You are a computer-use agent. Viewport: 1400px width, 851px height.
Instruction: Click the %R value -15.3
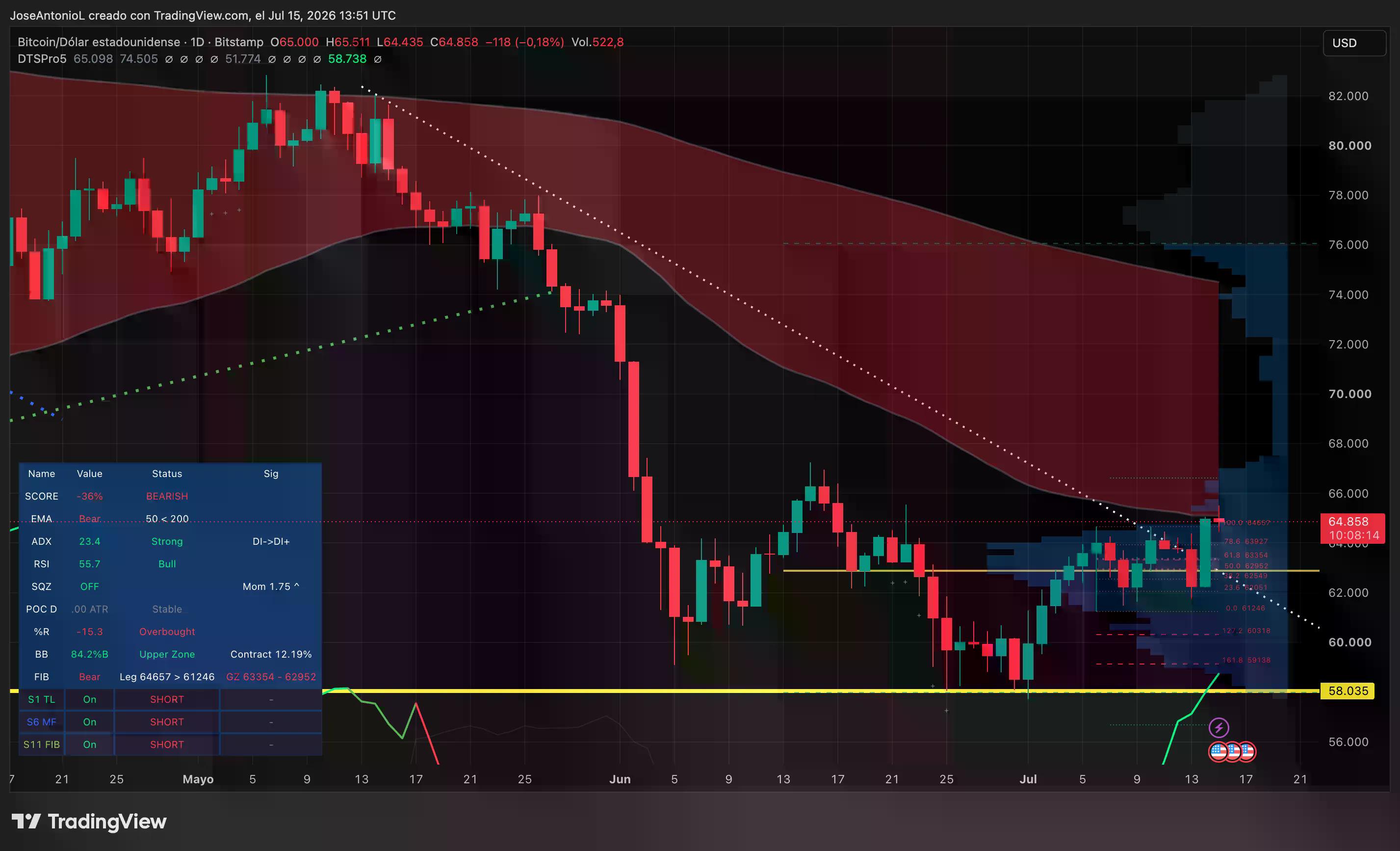click(90, 632)
